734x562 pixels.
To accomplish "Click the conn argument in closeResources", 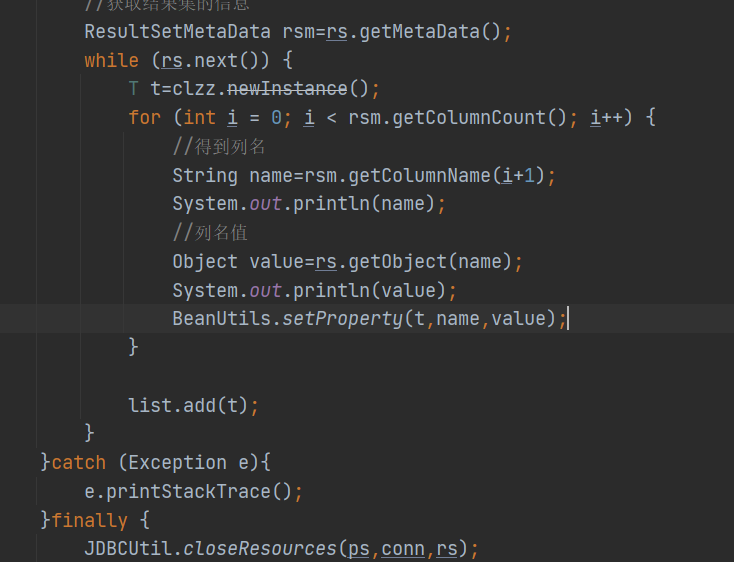I will tap(403, 549).
